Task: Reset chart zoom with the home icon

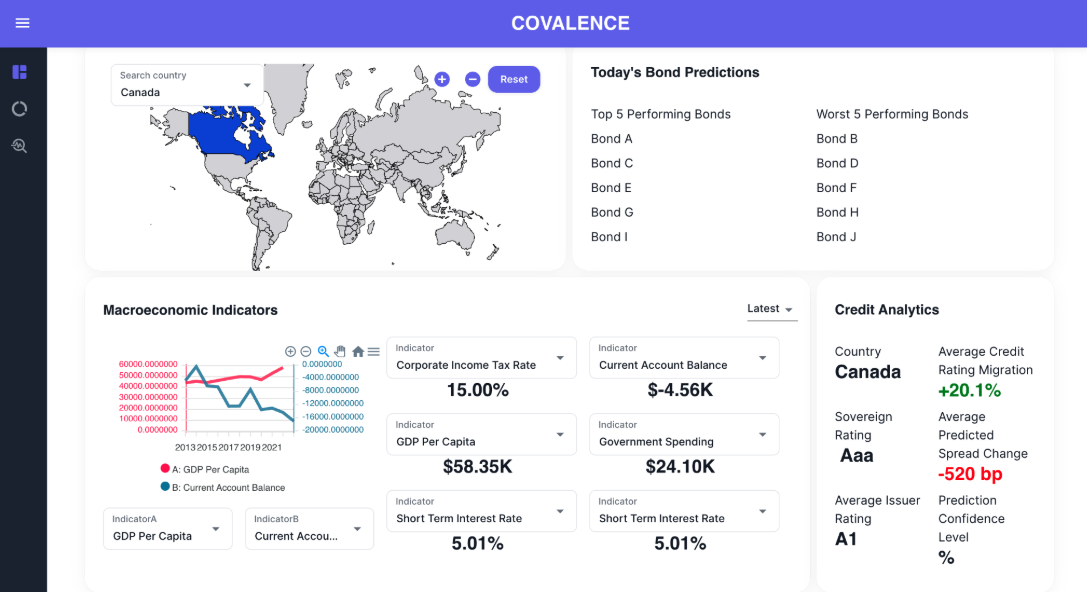Action: coord(358,351)
